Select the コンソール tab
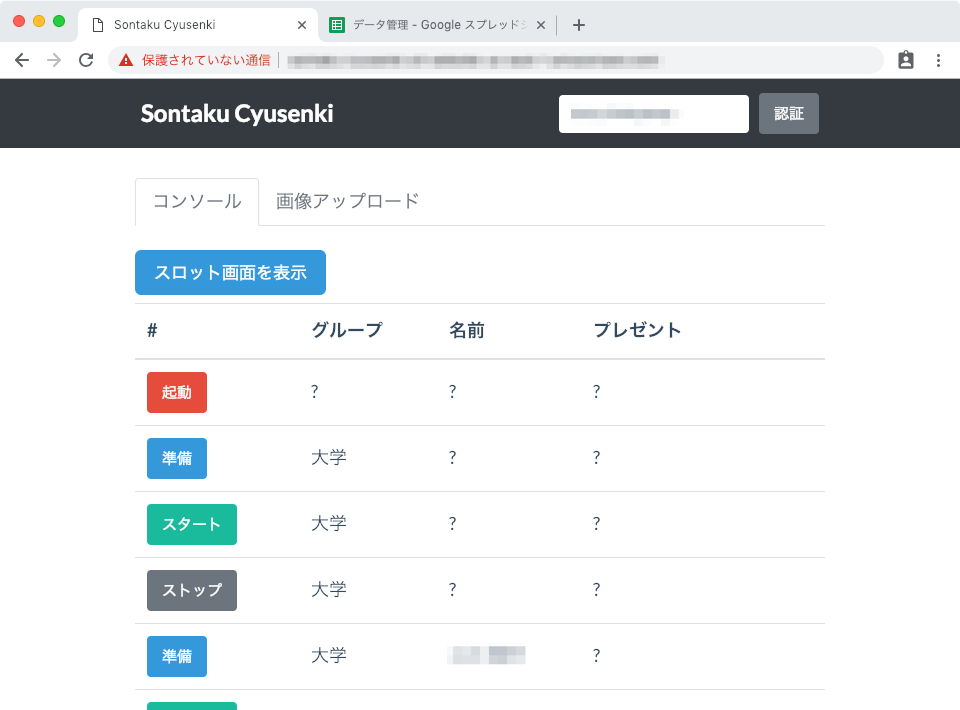The width and height of the screenshot is (960, 710). coord(196,201)
